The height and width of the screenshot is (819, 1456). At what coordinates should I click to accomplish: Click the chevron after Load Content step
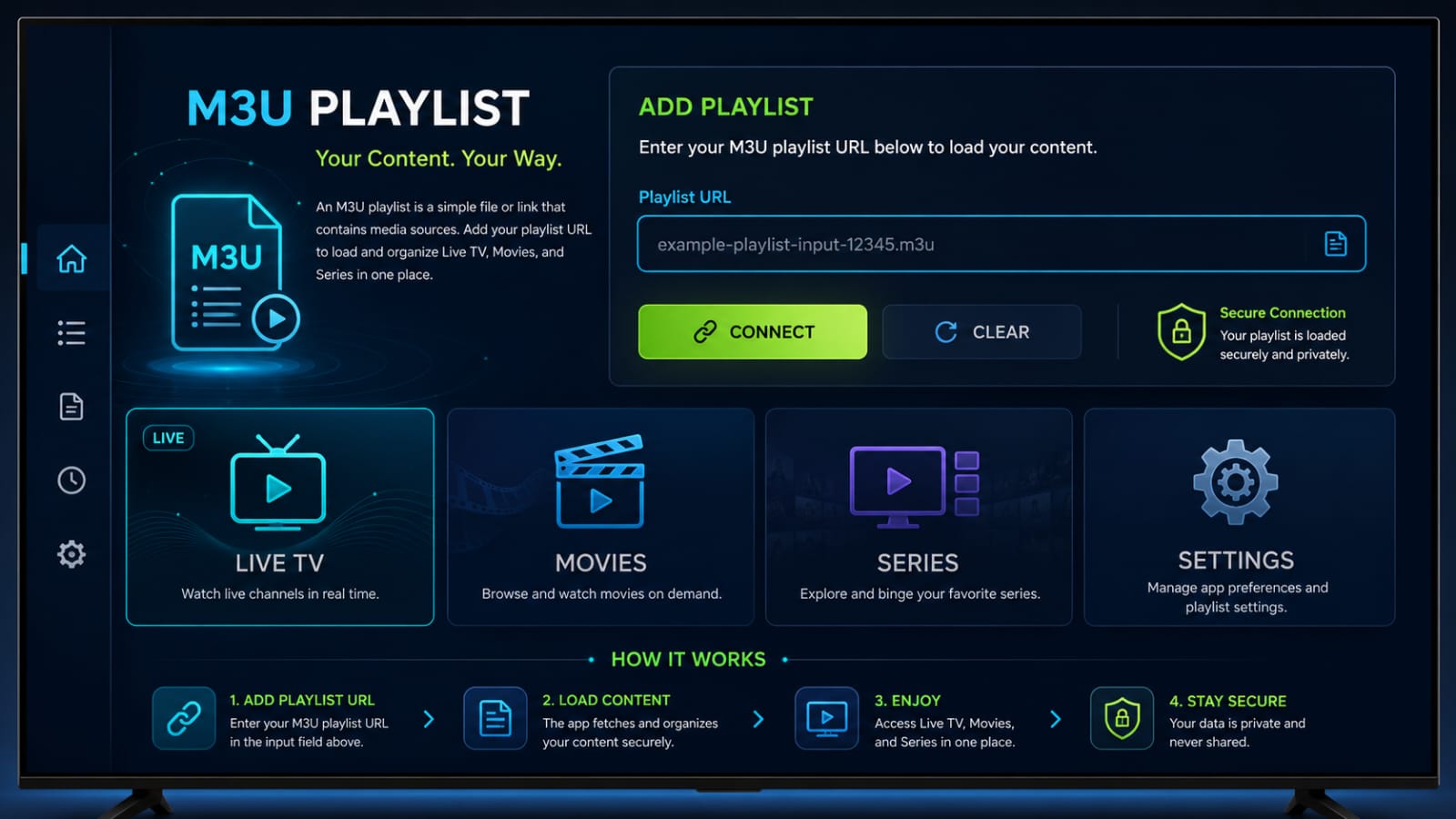click(758, 719)
